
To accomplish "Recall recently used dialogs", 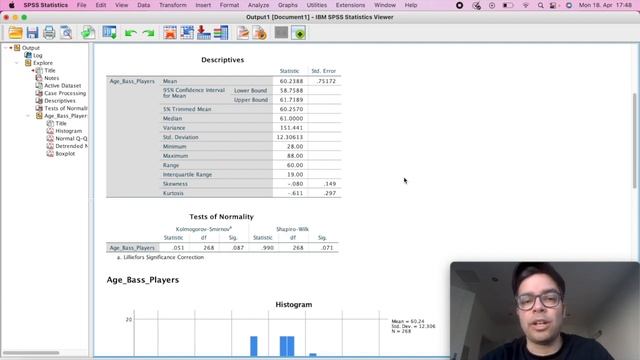I will click(x=109, y=33).
